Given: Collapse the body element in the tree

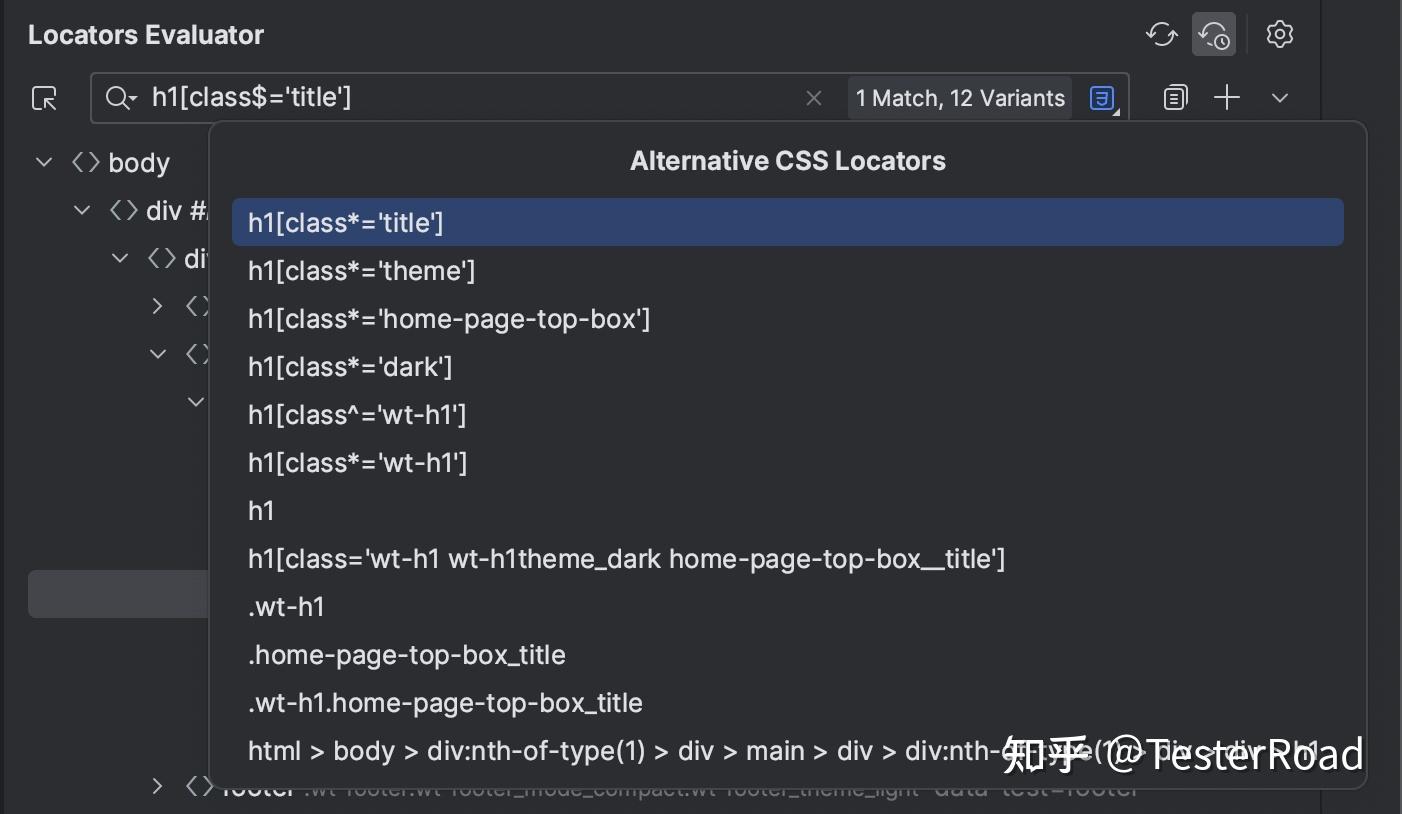Looking at the screenshot, I should point(44,162).
